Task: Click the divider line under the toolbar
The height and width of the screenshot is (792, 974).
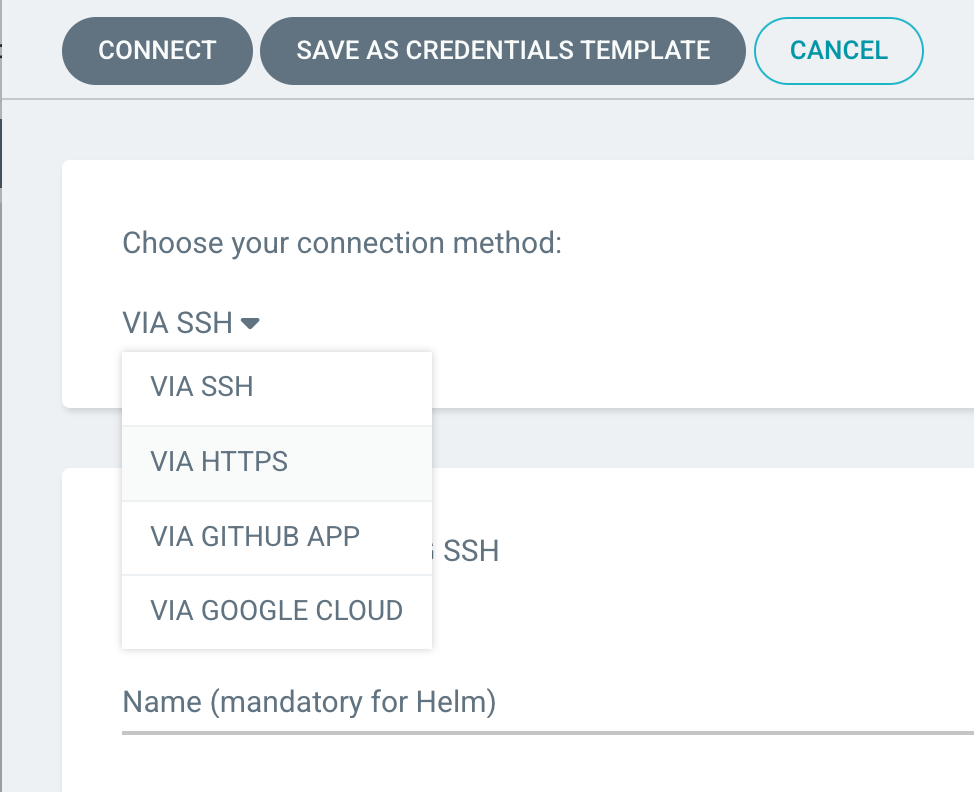Action: coord(500,99)
